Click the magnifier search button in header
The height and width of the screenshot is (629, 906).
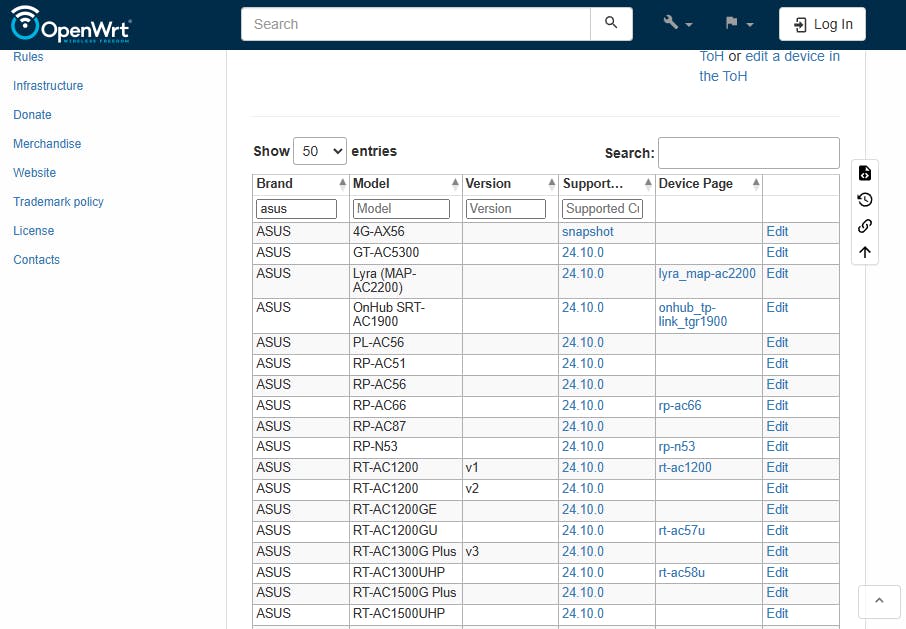(x=611, y=24)
